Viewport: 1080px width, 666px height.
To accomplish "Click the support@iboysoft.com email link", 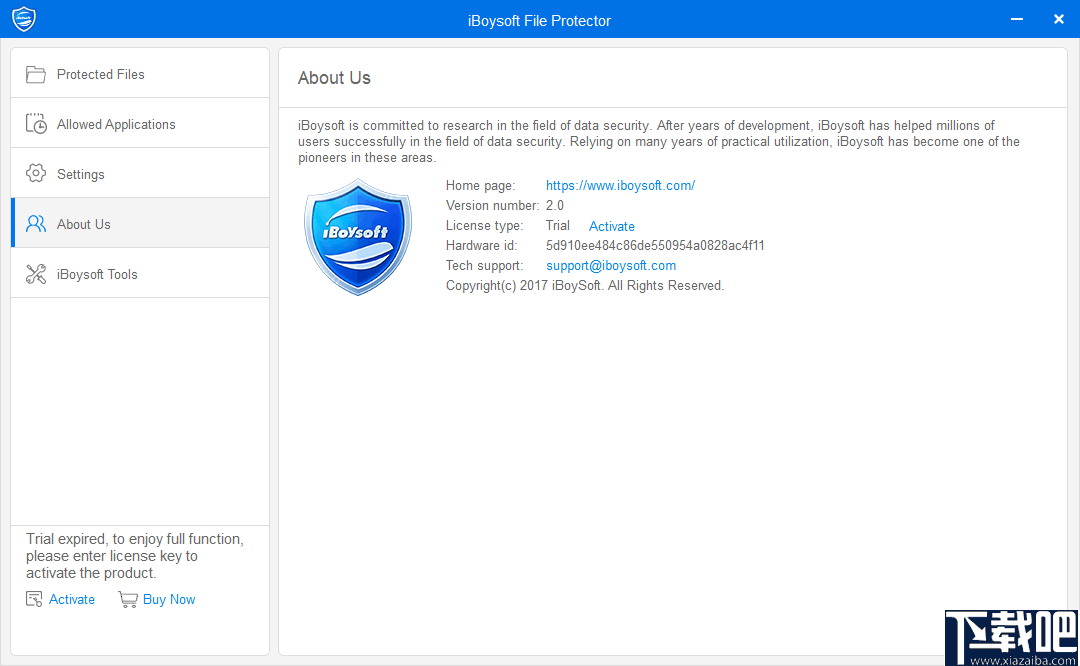I will [611, 265].
